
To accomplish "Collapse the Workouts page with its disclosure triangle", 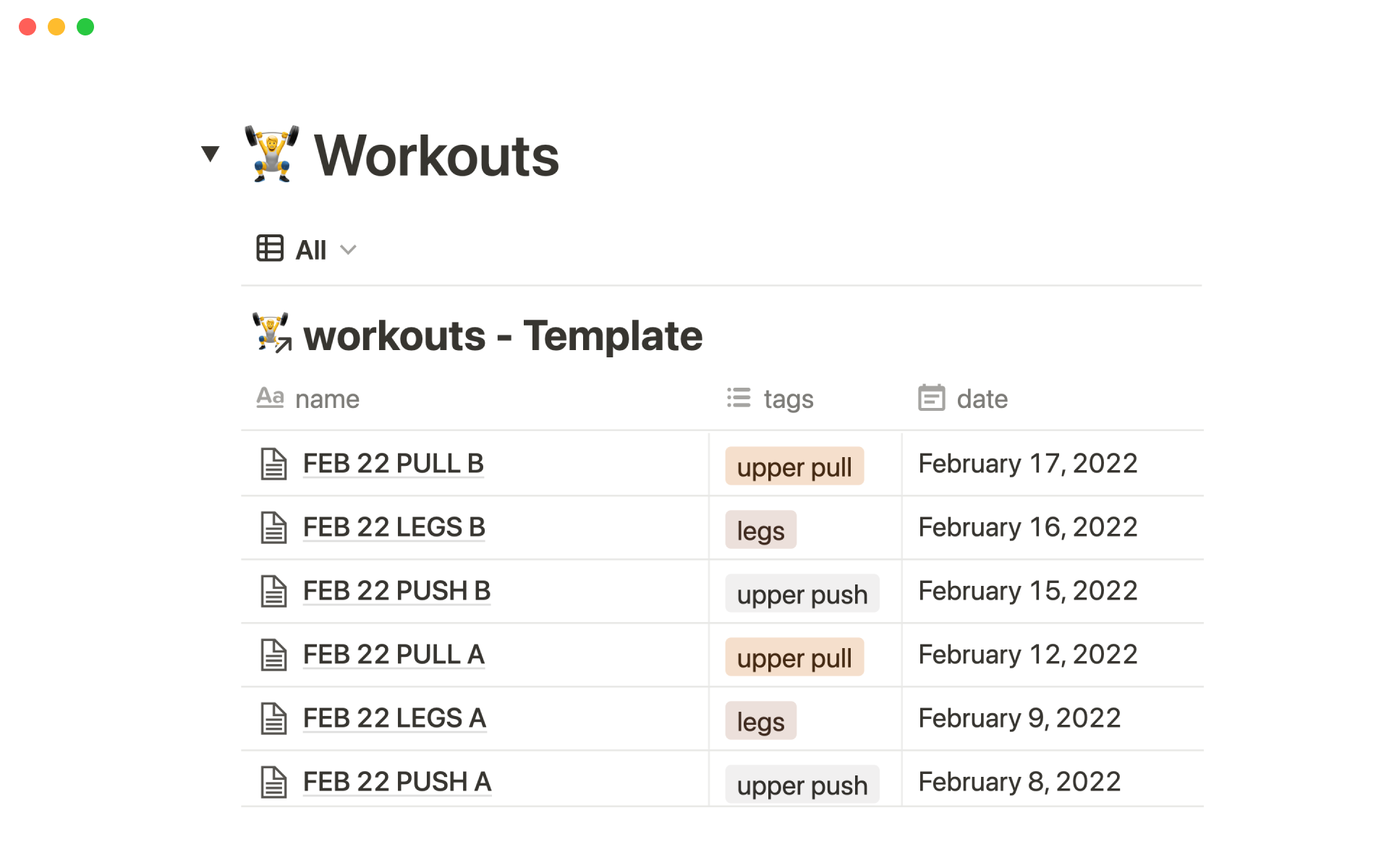I will coord(209,153).
